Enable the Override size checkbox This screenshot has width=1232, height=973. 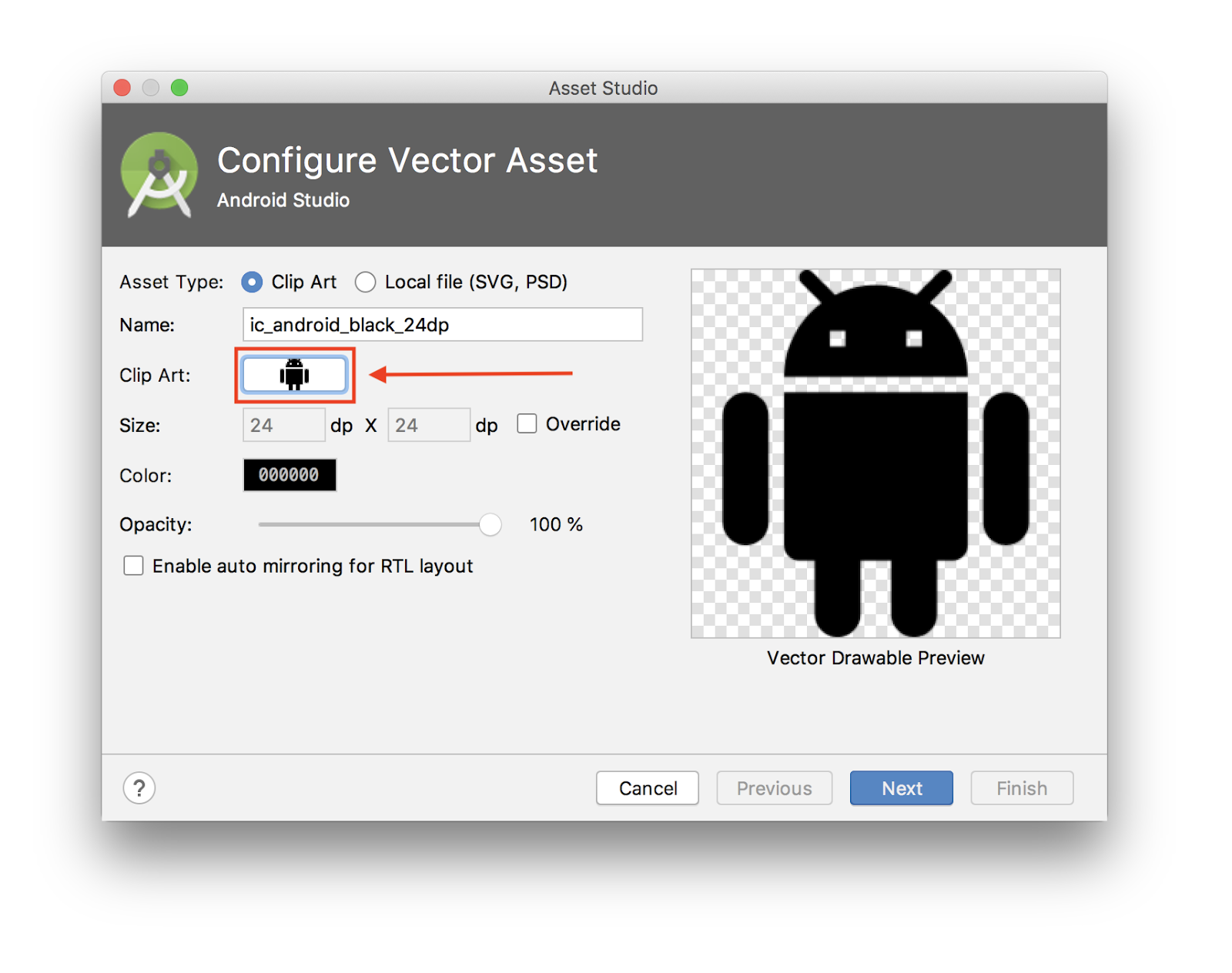(x=527, y=423)
